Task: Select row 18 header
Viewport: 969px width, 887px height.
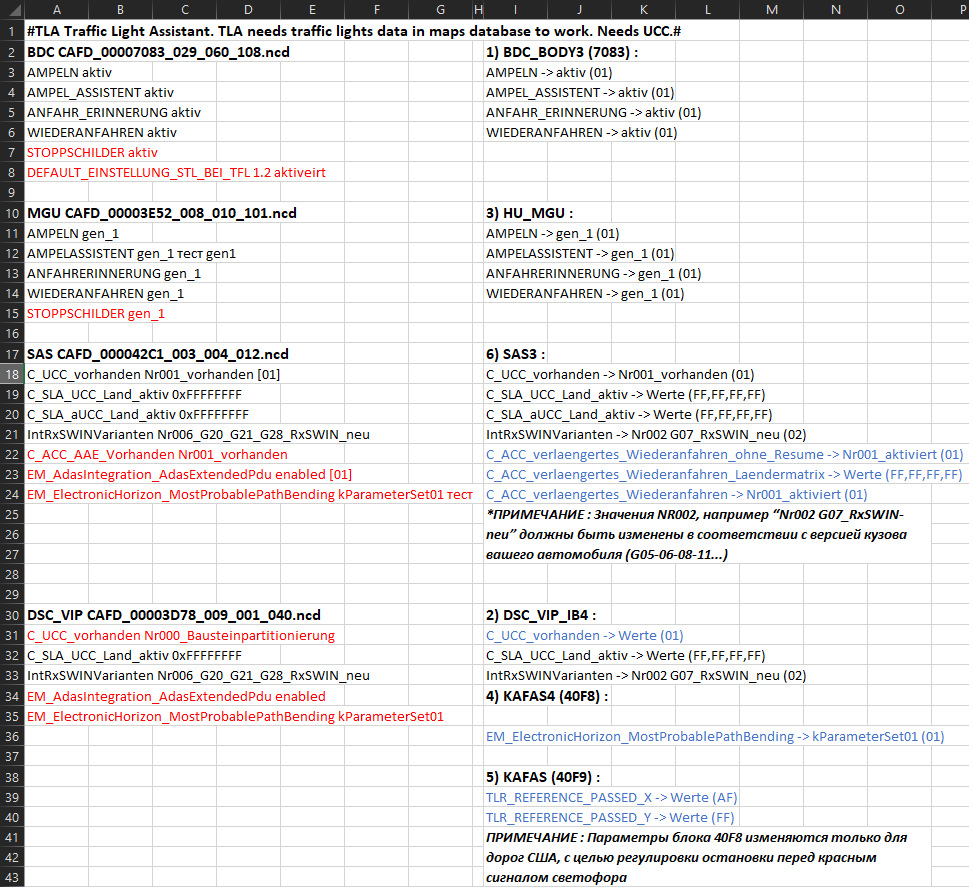Action: [x=12, y=374]
